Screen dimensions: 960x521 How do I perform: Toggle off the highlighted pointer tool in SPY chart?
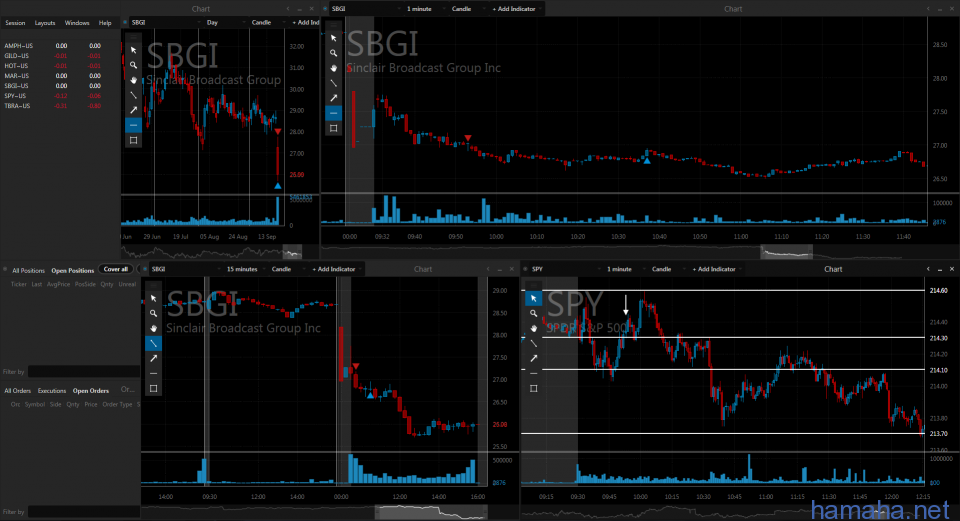534,298
